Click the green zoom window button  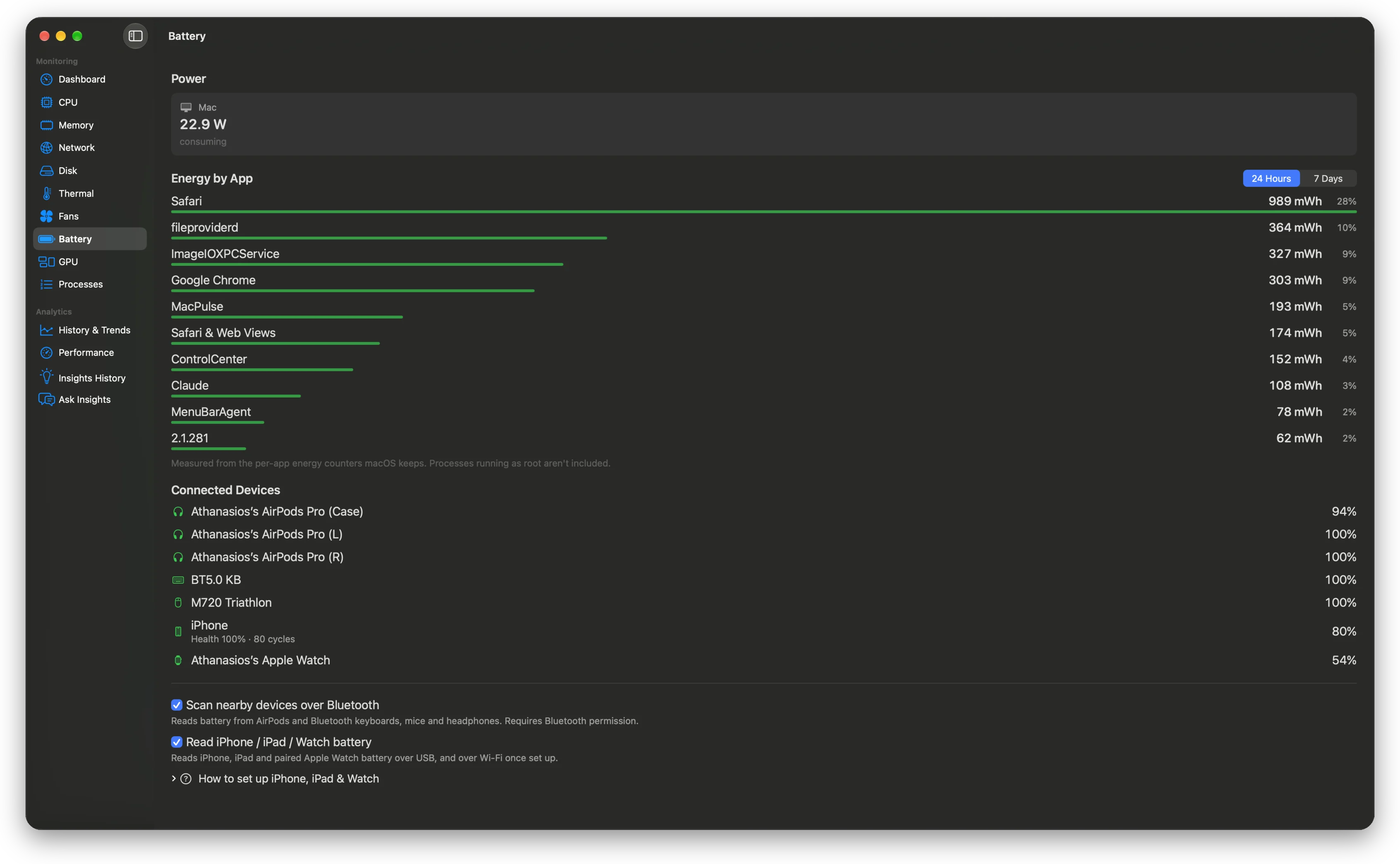[x=77, y=36]
